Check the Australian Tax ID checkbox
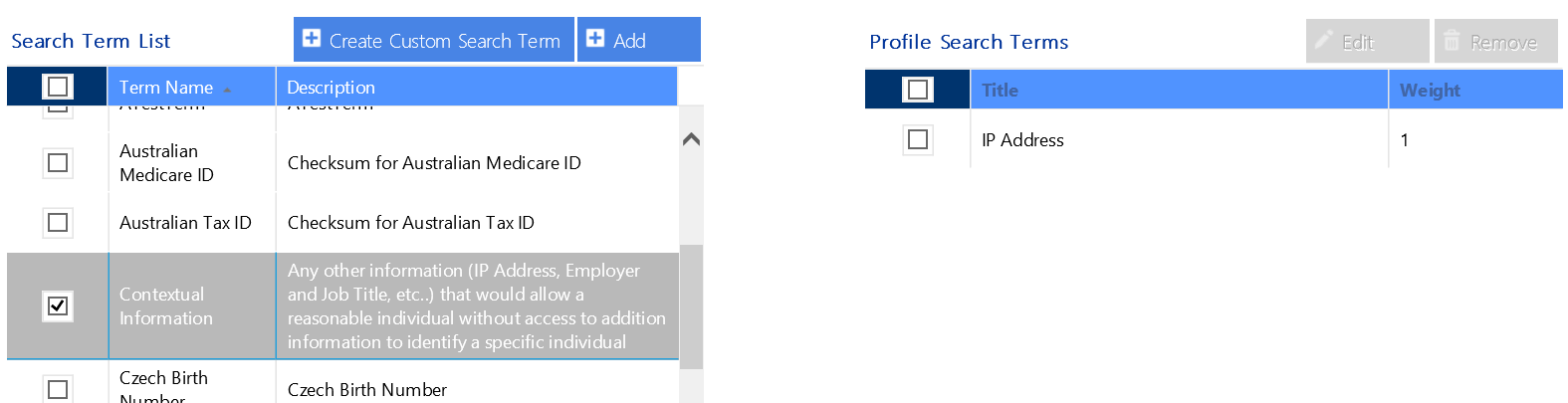This screenshot has height=403, width=1568. (x=58, y=222)
